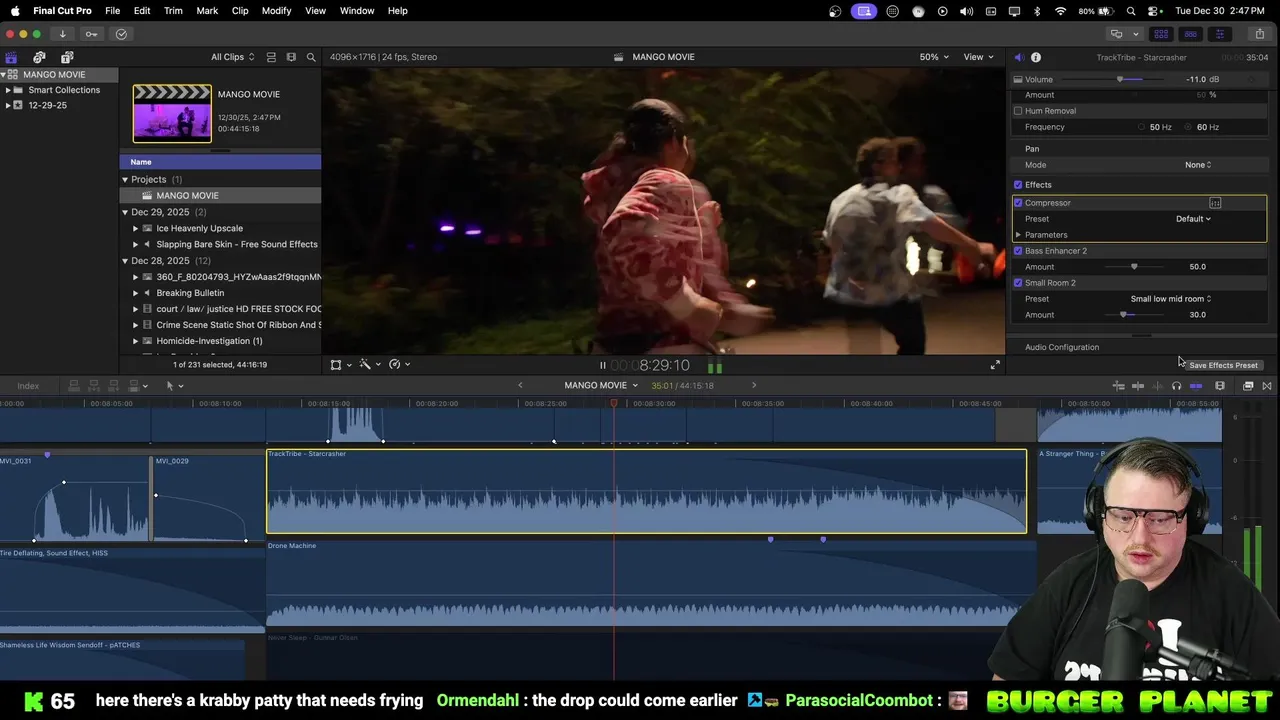The width and height of the screenshot is (1280, 720).
Task: Select the 50 Hz frequency option
Action: 1141,127
